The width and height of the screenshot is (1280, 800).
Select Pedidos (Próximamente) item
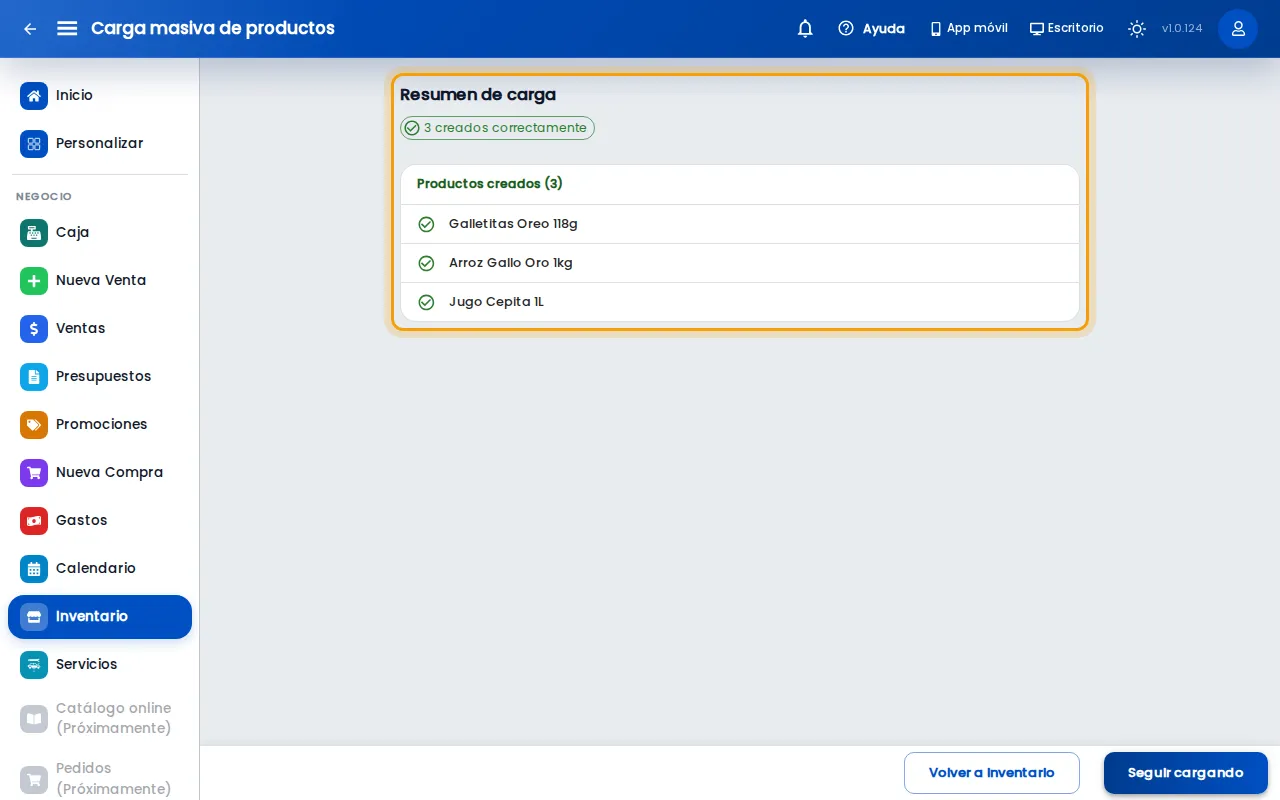[x=100, y=778]
